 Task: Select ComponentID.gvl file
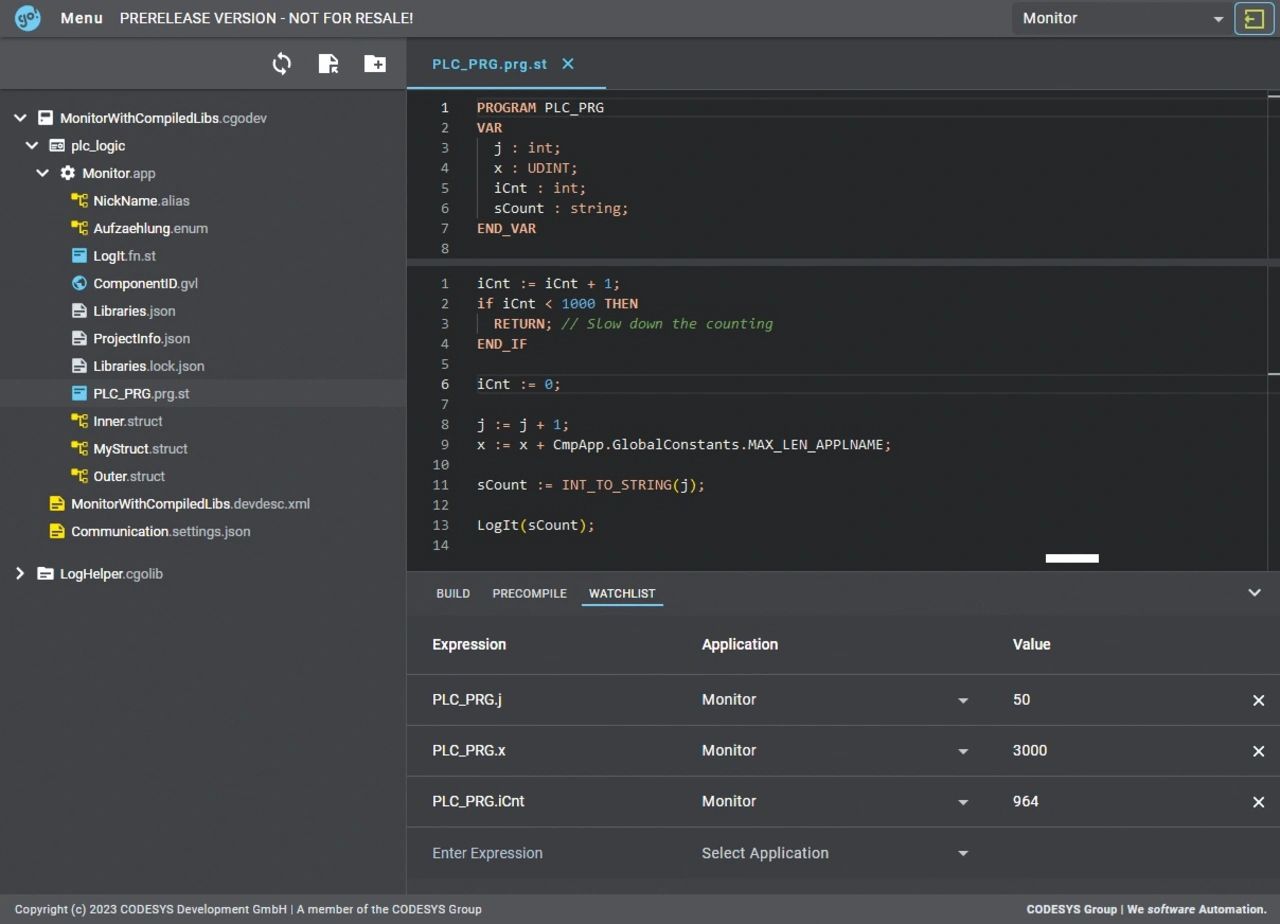145,284
